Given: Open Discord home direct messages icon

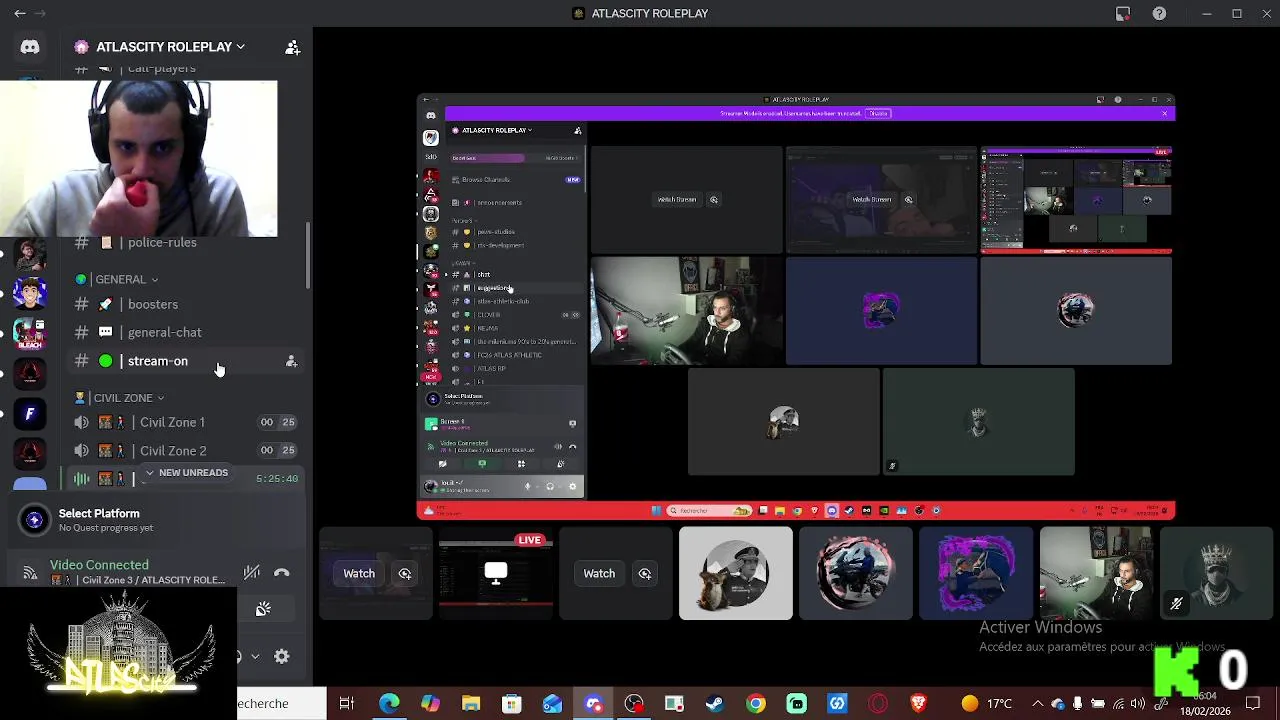Looking at the screenshot, I should 30,47.
